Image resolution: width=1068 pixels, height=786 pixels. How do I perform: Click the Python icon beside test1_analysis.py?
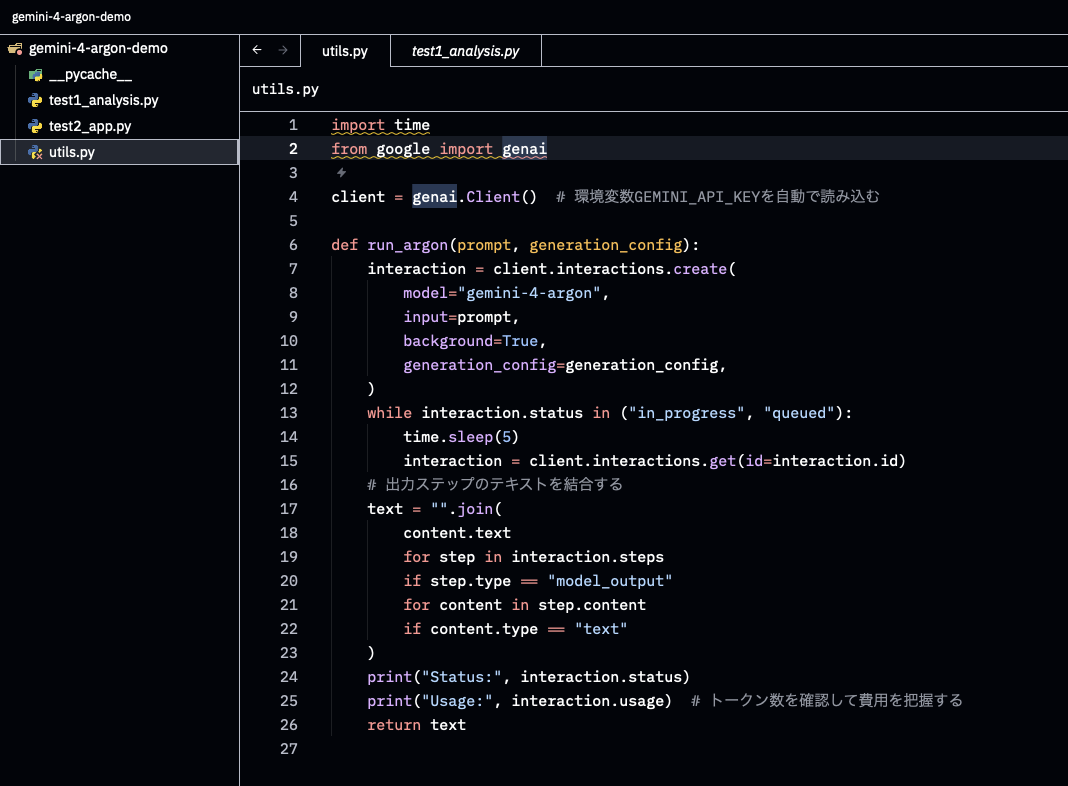pyautogui.click(x=35, y=100)
